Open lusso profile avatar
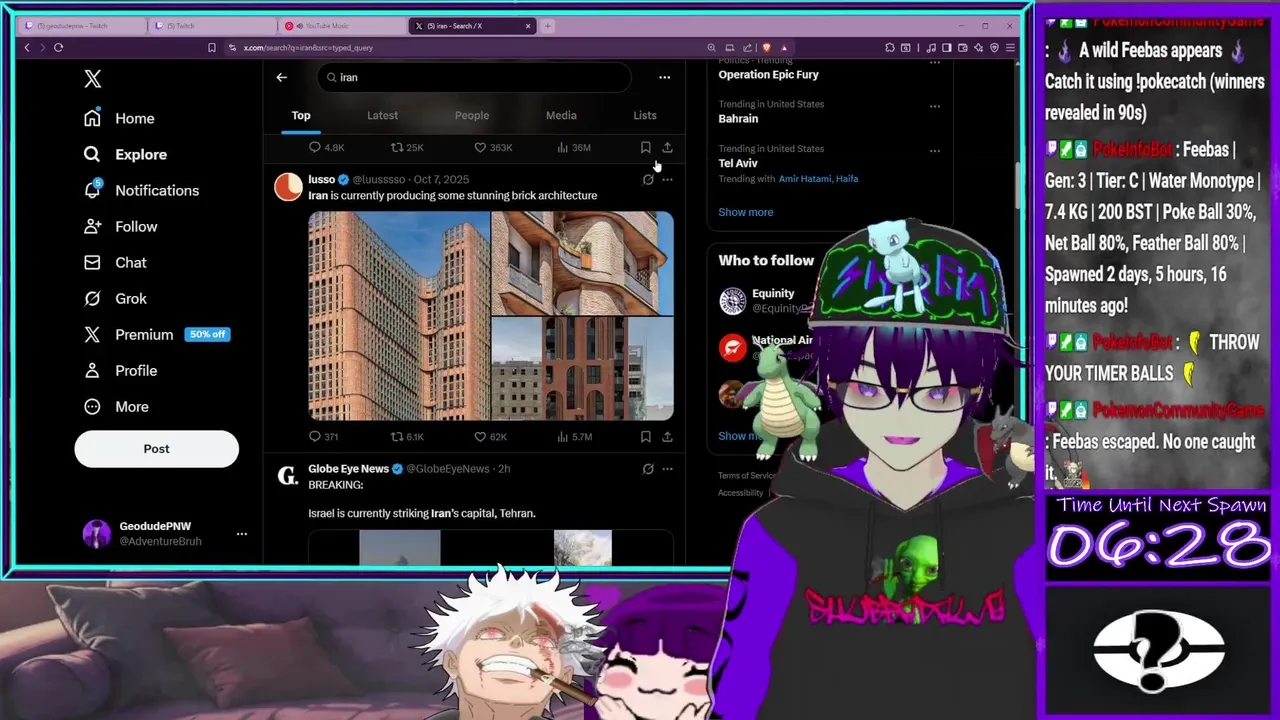This screenshot has width=1280, height=720. [288, 186]
